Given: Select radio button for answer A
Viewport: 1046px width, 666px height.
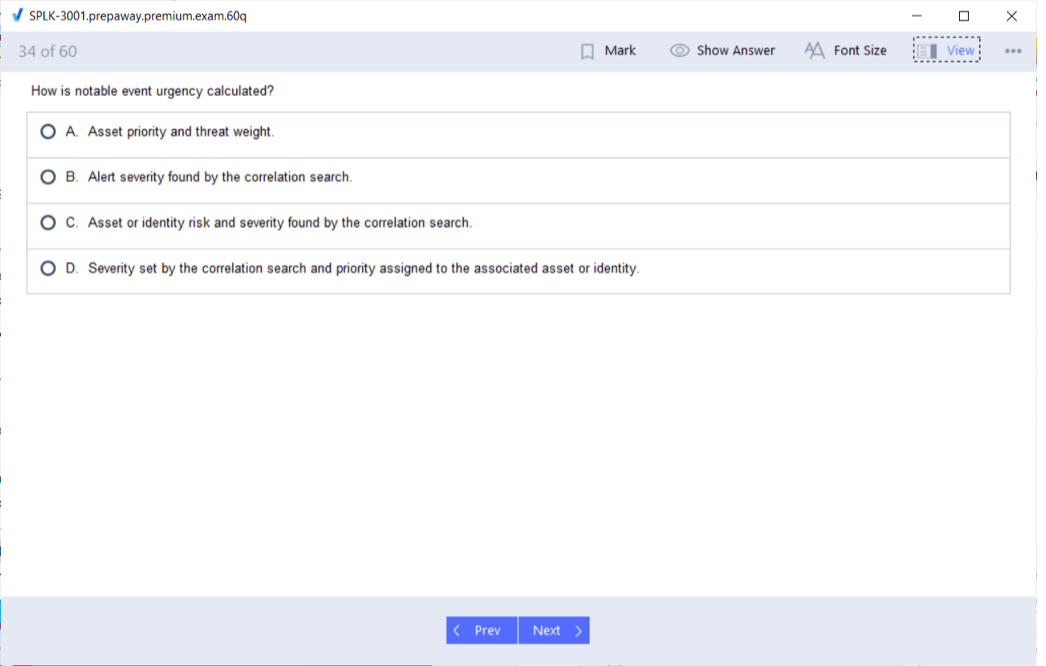Looking at the screenshot, I should [48, 132].
